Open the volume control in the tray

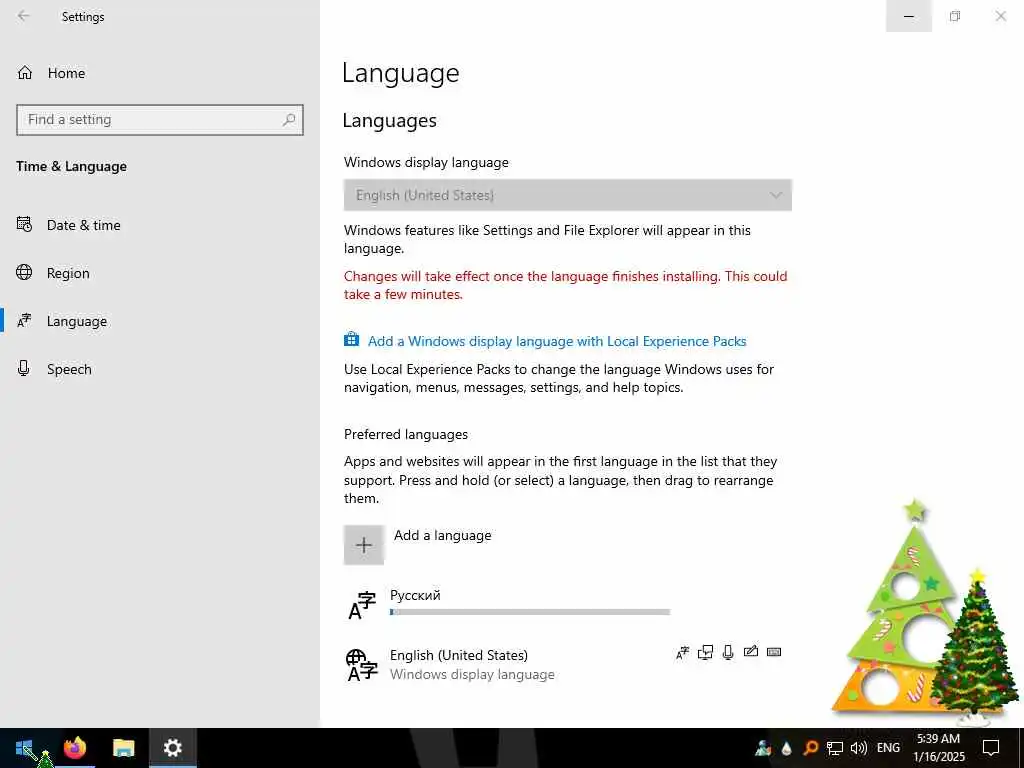(859, 748)
